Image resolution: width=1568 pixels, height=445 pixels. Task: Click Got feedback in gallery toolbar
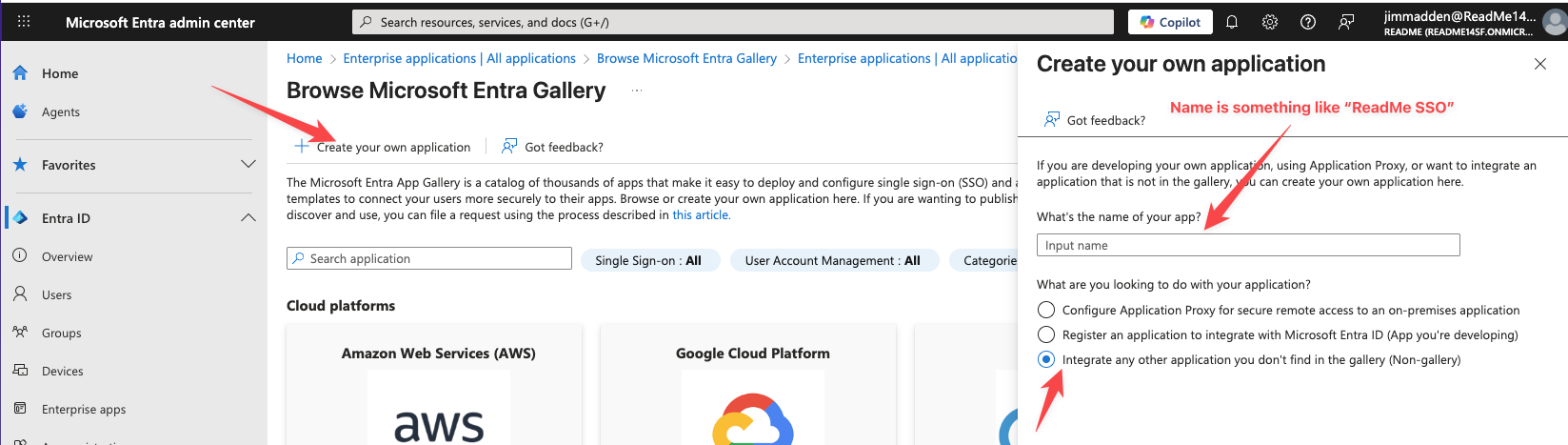coord(552,147)
